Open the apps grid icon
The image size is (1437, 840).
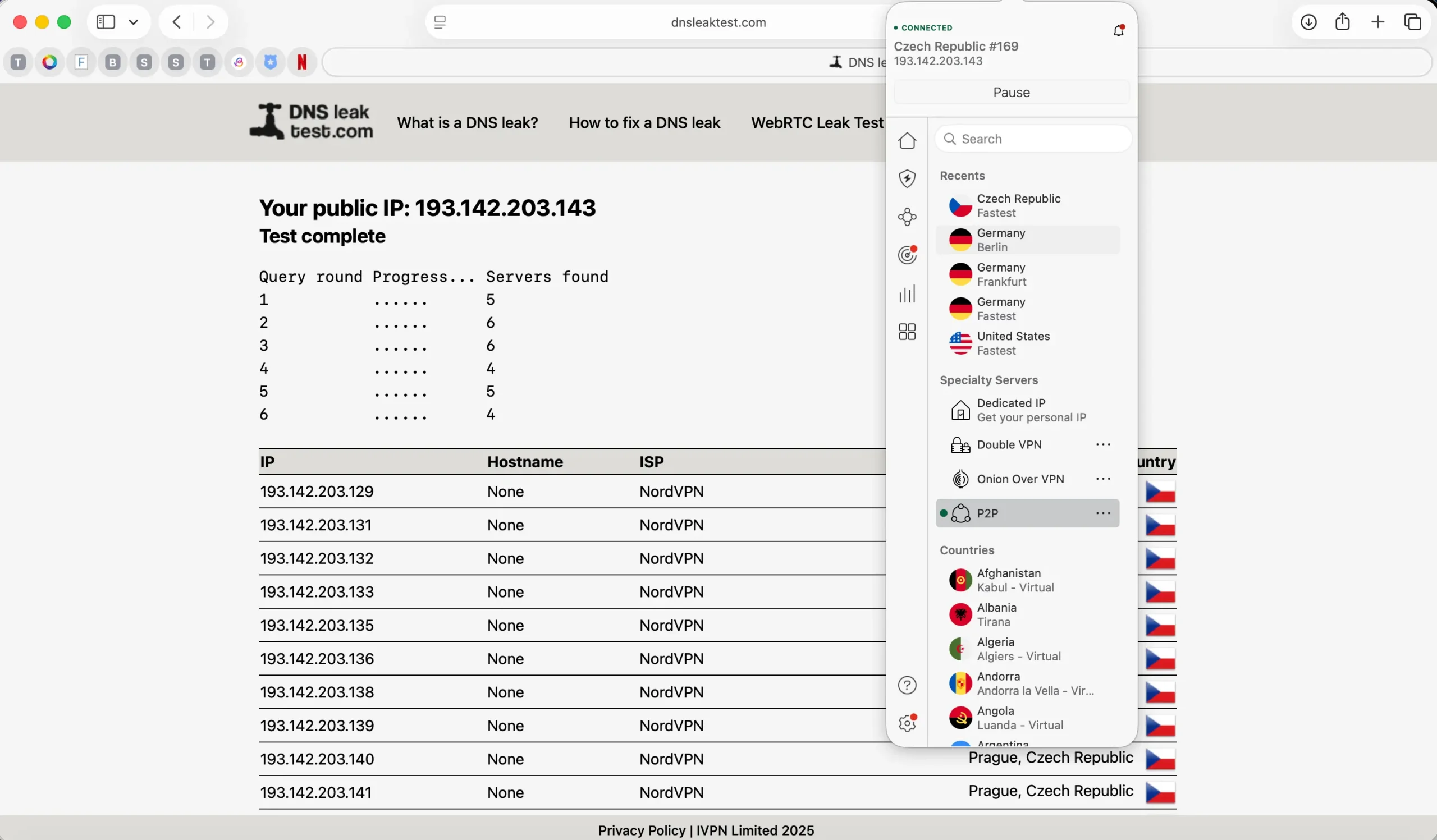tap(907, 331)
